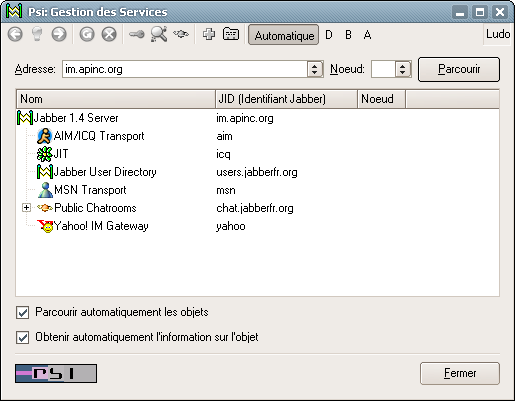Viewport: 515px width, 401px height.
Task: Sort by the Nom column header
Action: tap(116, 99)
